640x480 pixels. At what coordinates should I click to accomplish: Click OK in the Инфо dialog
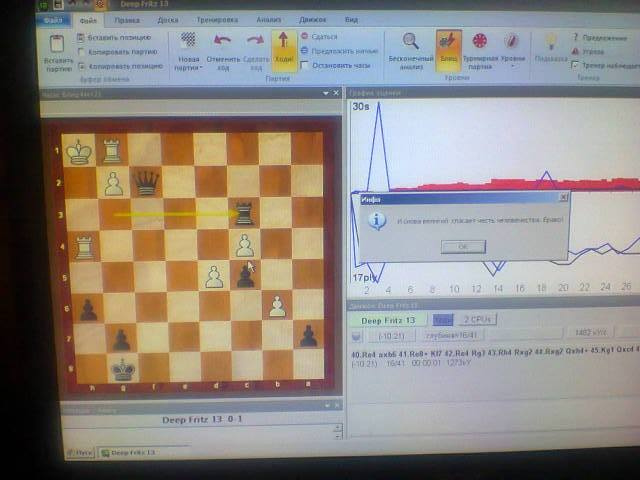[462, 246]
